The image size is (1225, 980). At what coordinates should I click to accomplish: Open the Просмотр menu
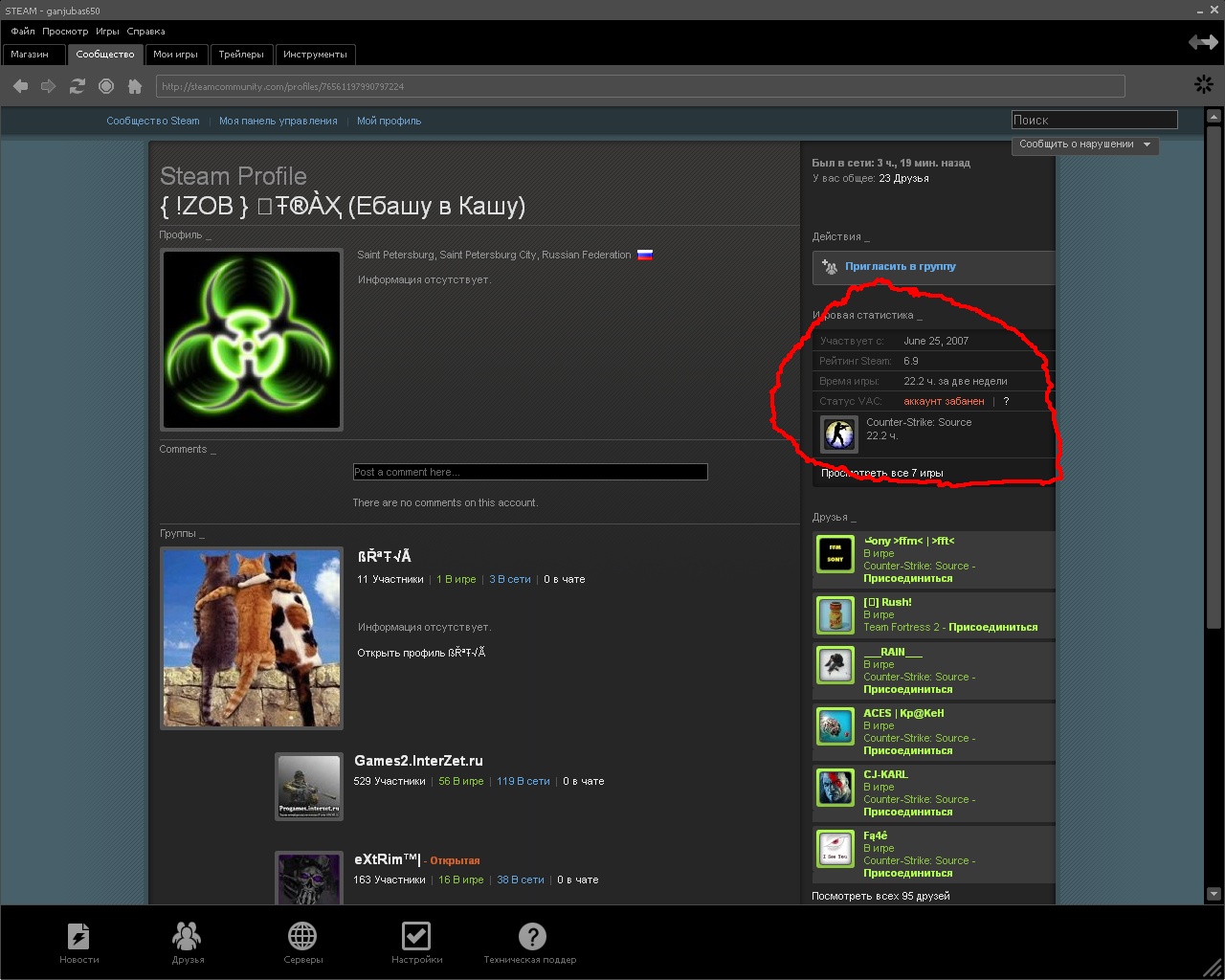[65, 32]
